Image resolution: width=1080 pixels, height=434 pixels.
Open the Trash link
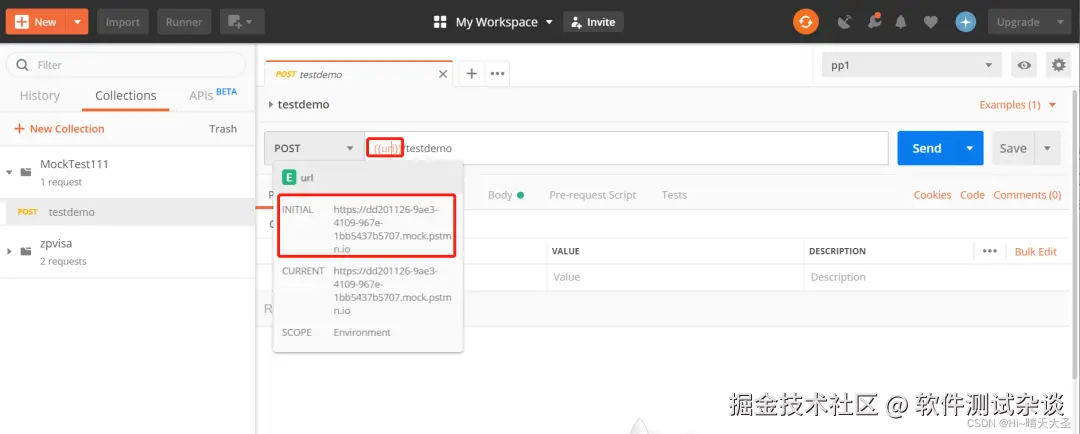click(x=222, y=129)
